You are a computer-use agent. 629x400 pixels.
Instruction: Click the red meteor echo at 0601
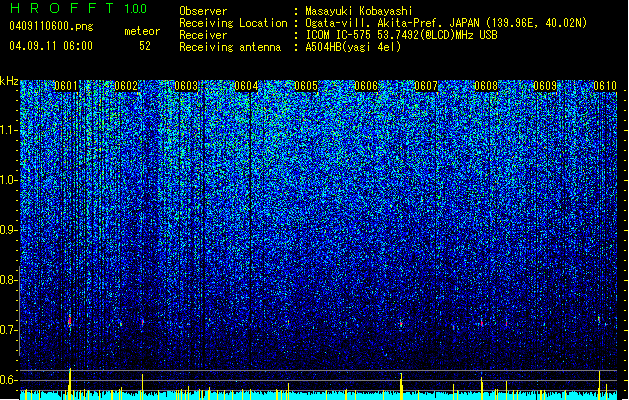69,321
